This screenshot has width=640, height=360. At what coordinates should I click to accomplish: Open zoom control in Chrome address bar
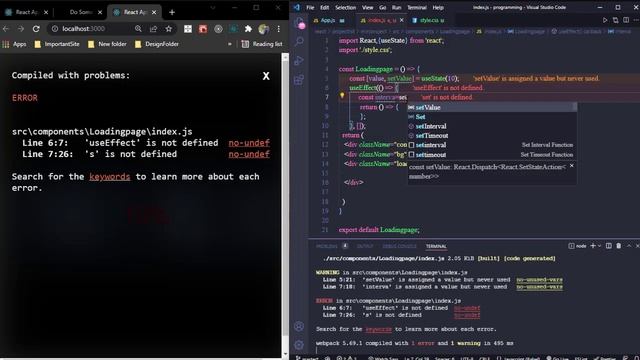(x=138, y=29)
